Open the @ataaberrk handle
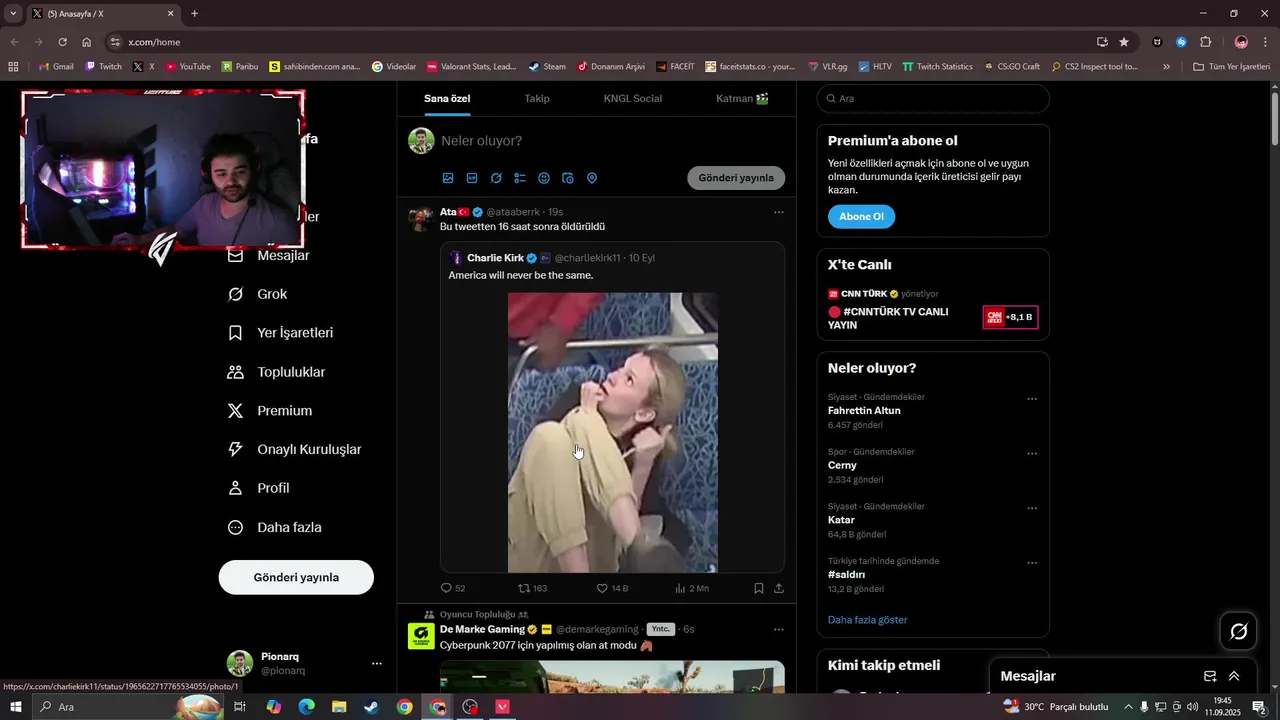1280x720 pixels. coord(513,212)
